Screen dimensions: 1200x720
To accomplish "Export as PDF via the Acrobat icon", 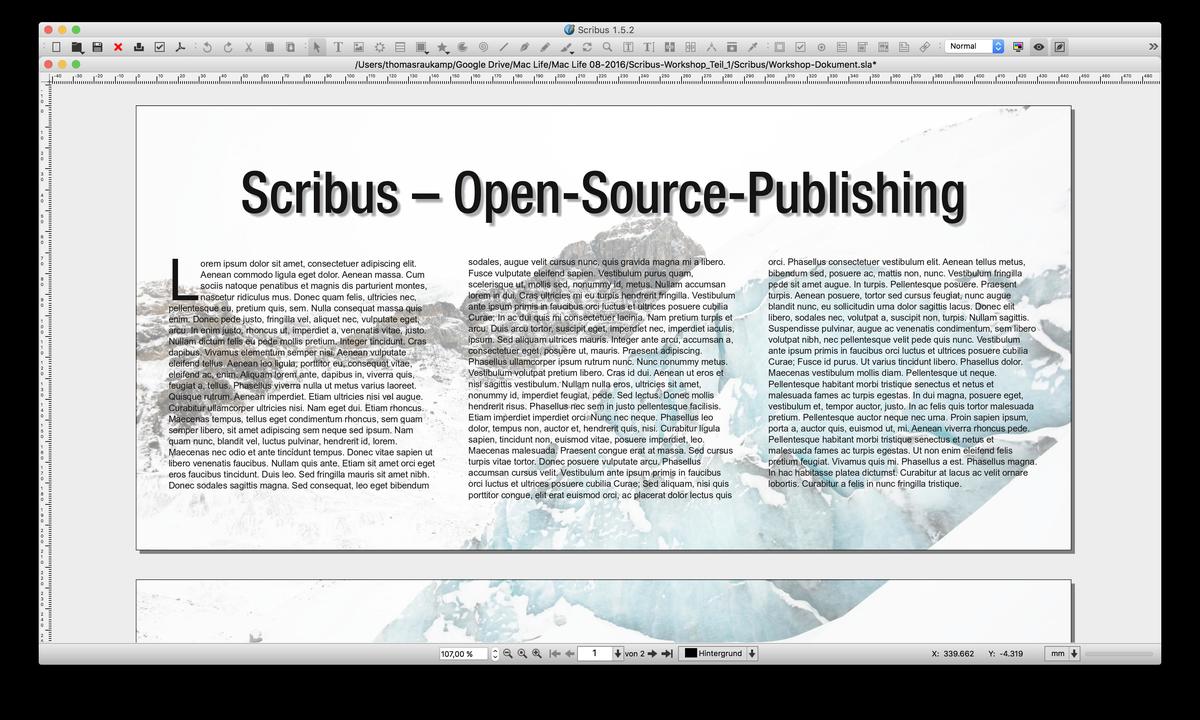I will pos(180,47).
